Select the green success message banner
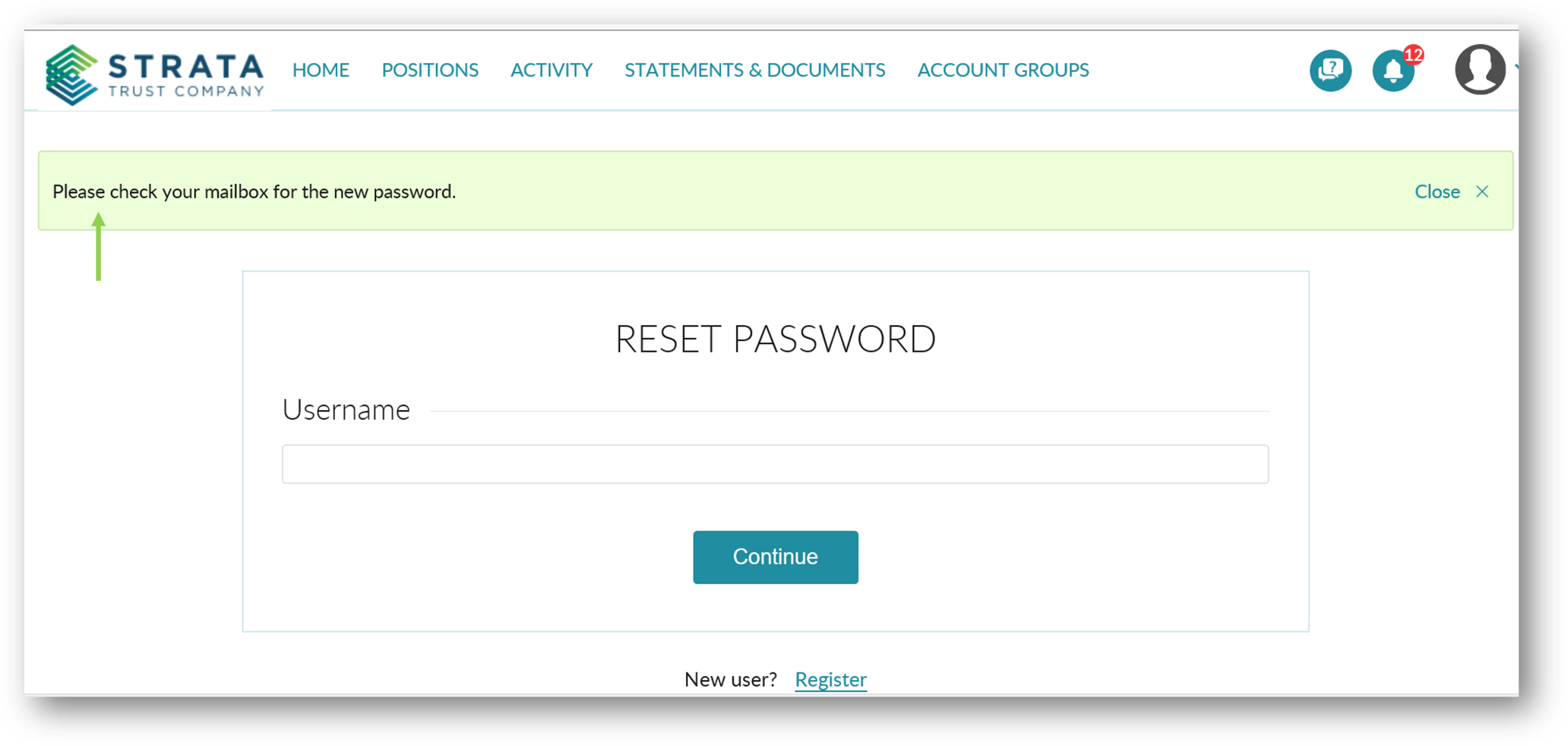 (760, 191)
